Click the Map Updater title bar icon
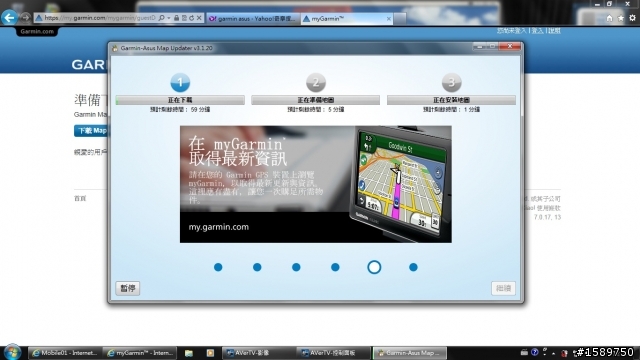 point(115,48)
